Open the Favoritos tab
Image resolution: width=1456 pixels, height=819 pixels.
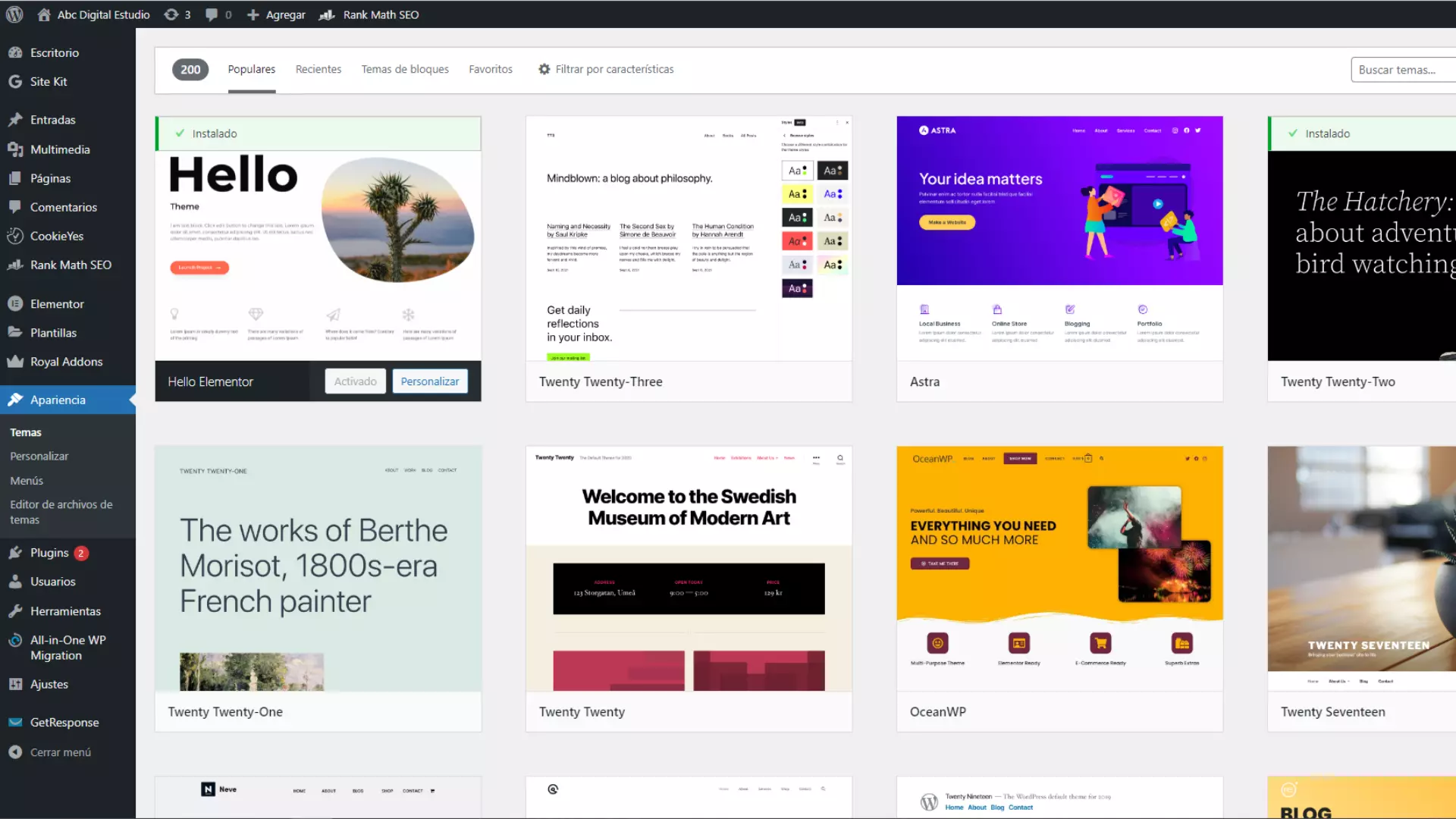pyautogui.click(x=491, y=69)
